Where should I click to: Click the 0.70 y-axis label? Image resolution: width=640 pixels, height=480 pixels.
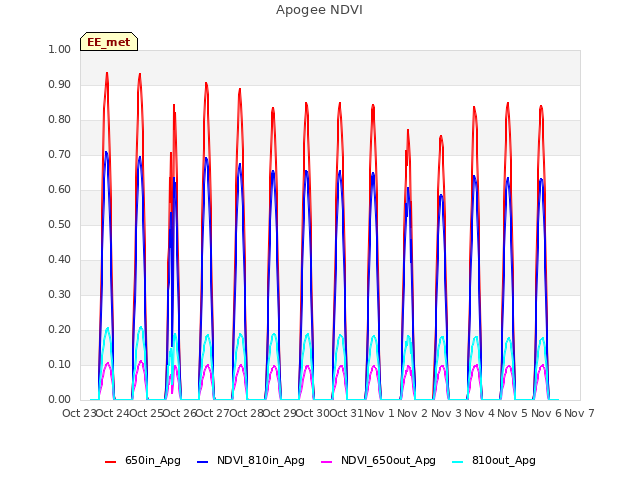point(60,154)
